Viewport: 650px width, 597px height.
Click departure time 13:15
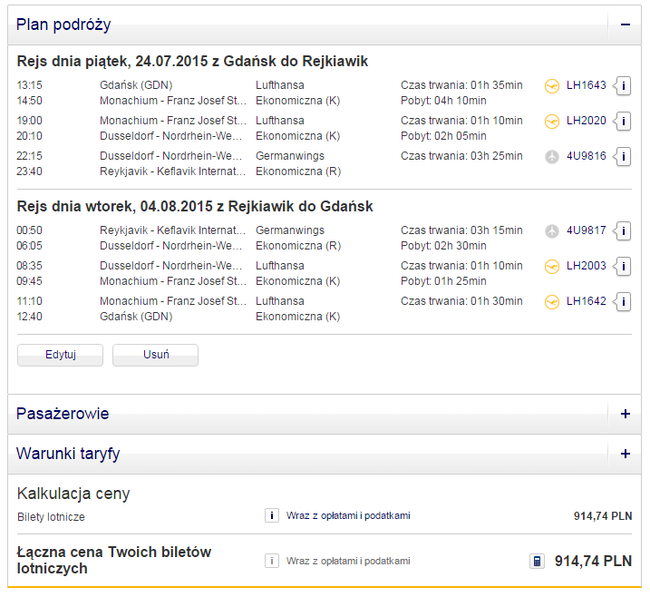tap(29, 85)
